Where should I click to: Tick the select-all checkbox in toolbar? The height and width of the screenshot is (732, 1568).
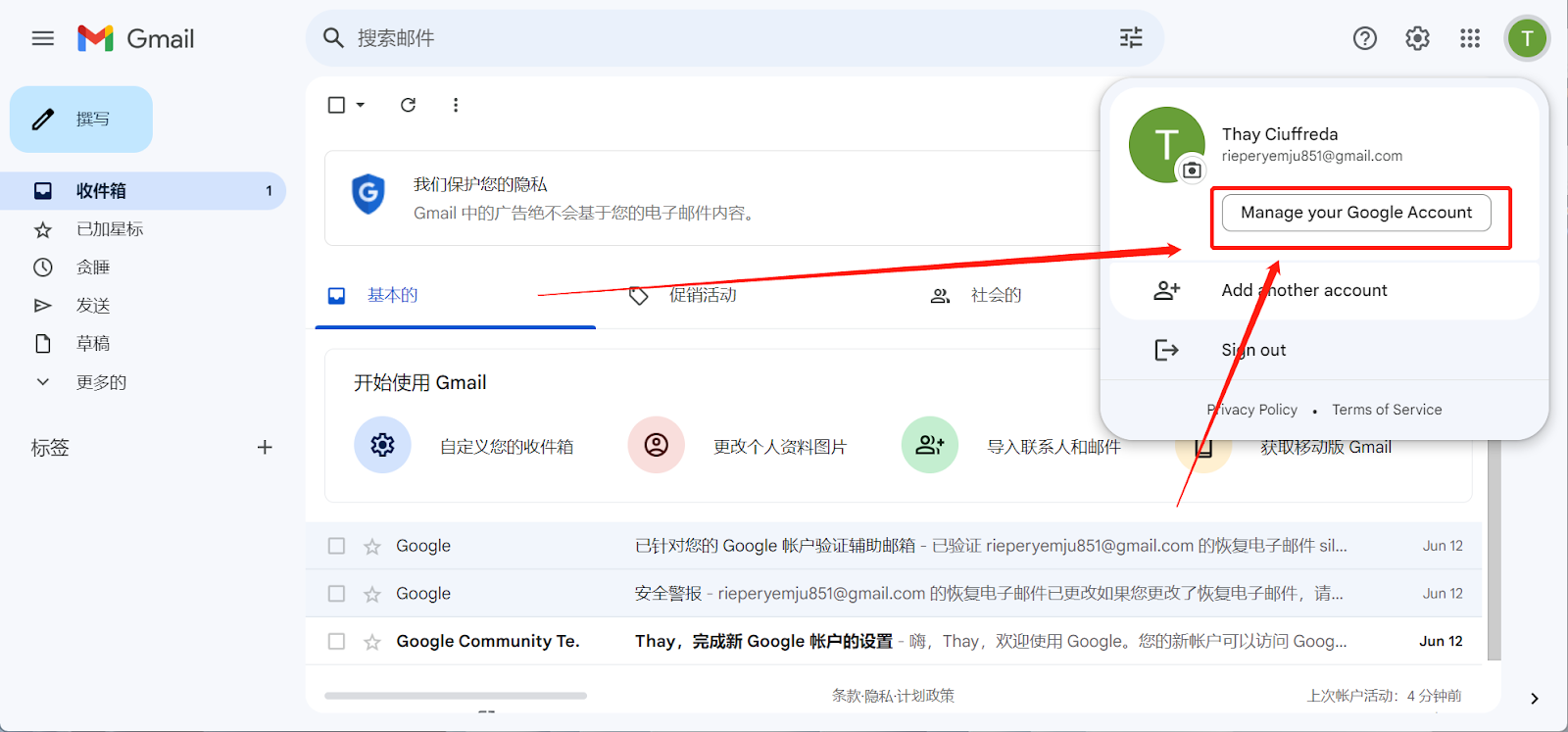click(x=336, y=105)
